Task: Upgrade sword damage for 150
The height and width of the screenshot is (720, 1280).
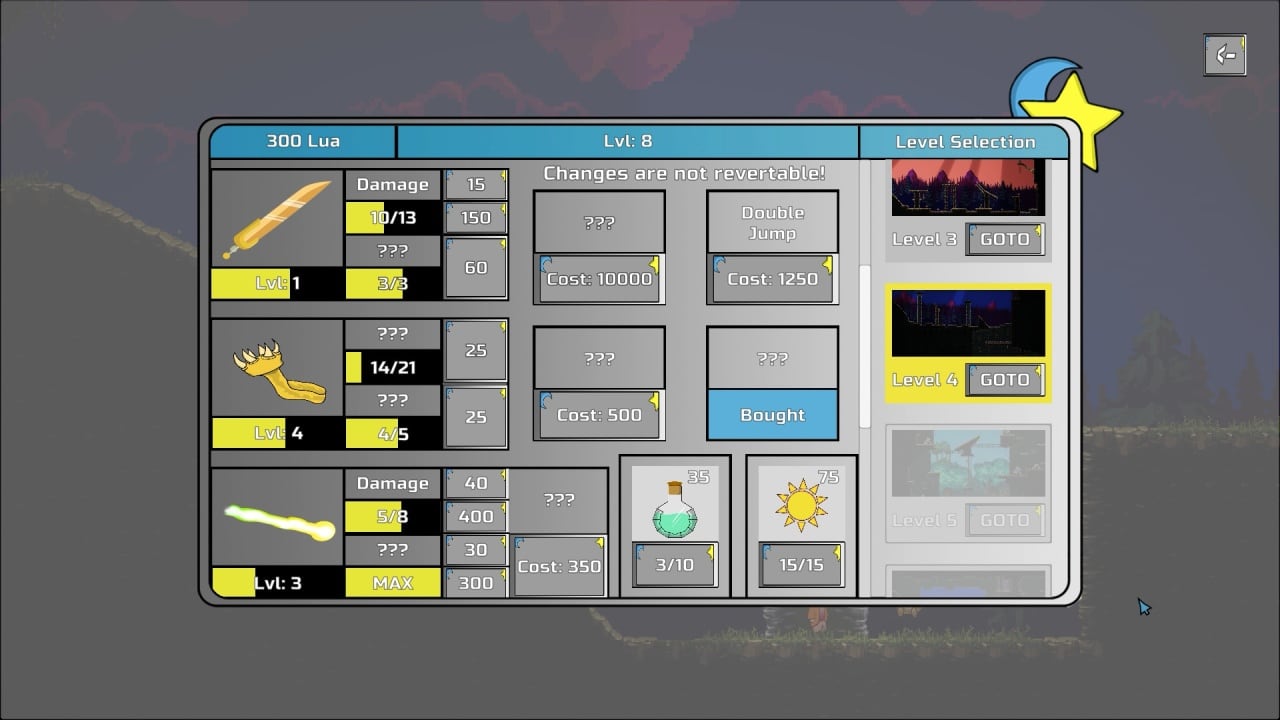Action: coord(476,217)
